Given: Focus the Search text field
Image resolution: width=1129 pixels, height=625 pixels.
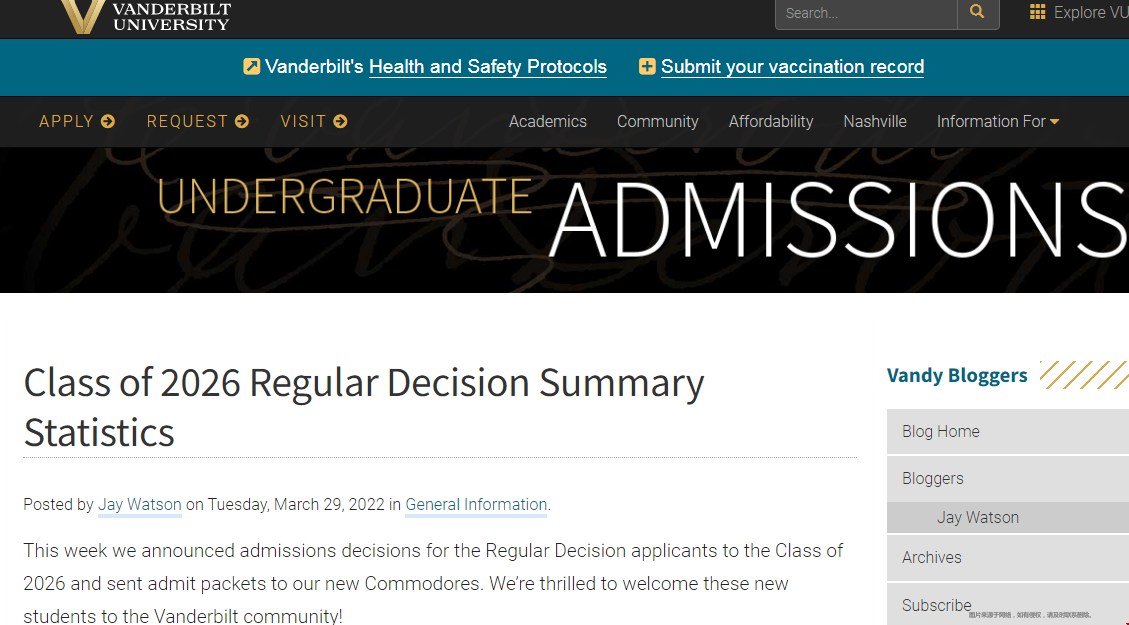Looking at the screenshot, I should [866, 13].
